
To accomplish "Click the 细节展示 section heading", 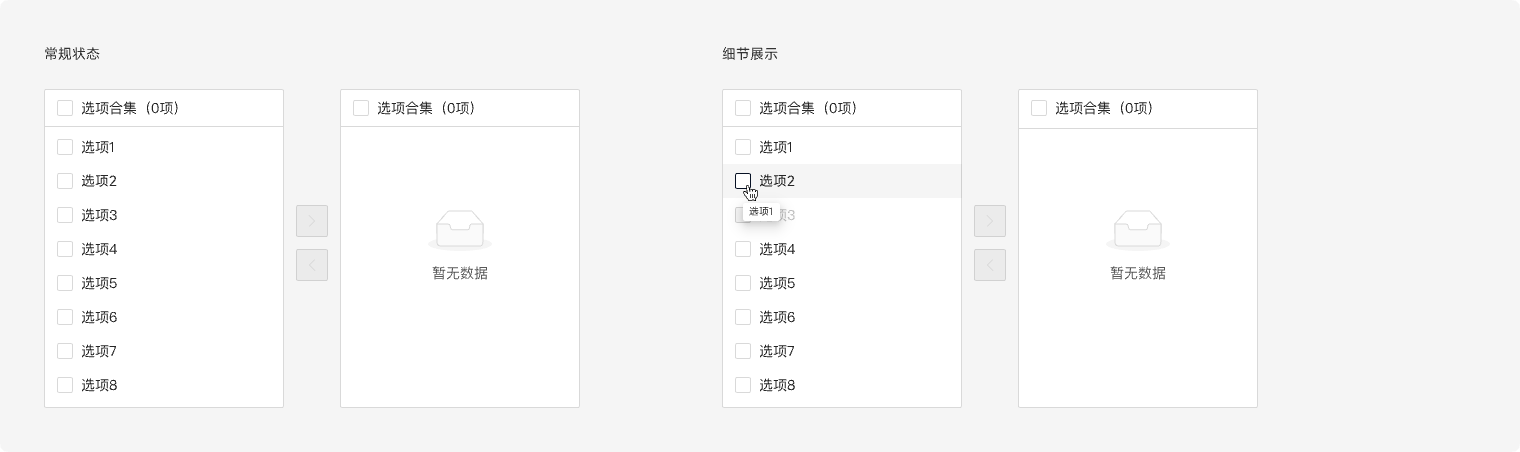I will pos(750,54).
